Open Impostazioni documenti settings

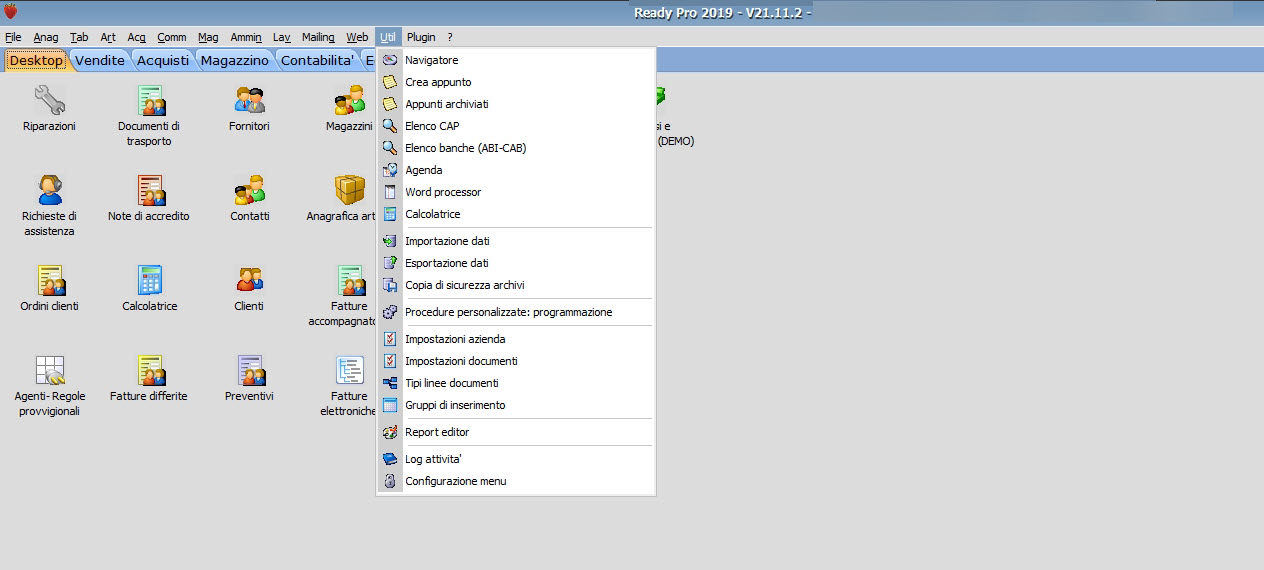(516, 361)
